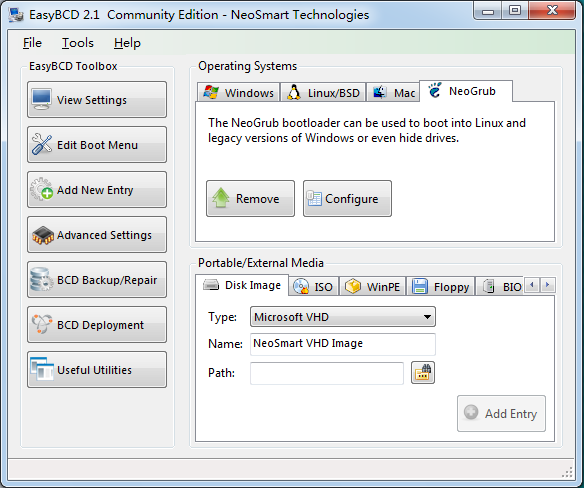Show next media tabs with right arrow

click(548, 285)
